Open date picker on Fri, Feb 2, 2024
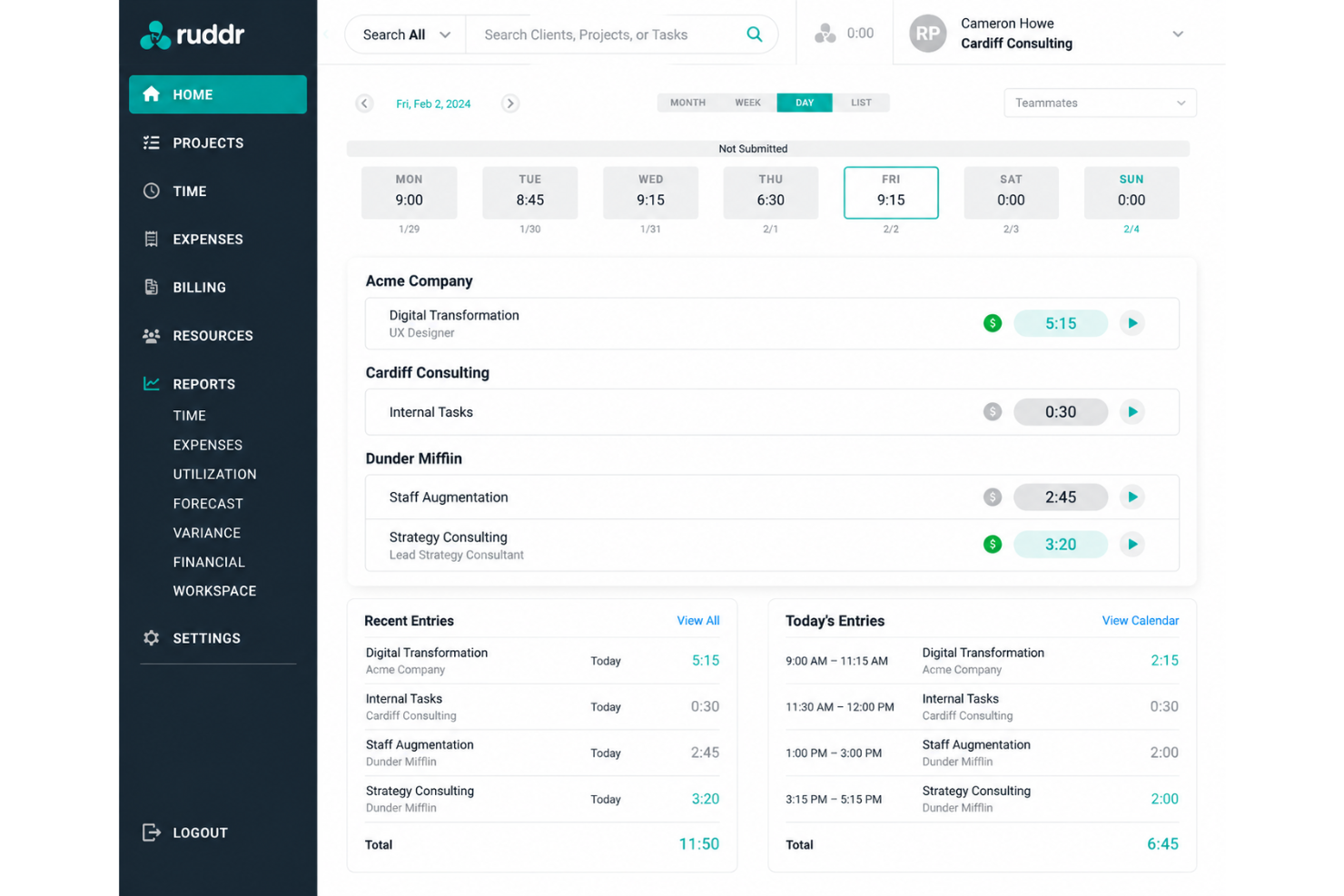1344x896 pixels. [x=433, y=103]
